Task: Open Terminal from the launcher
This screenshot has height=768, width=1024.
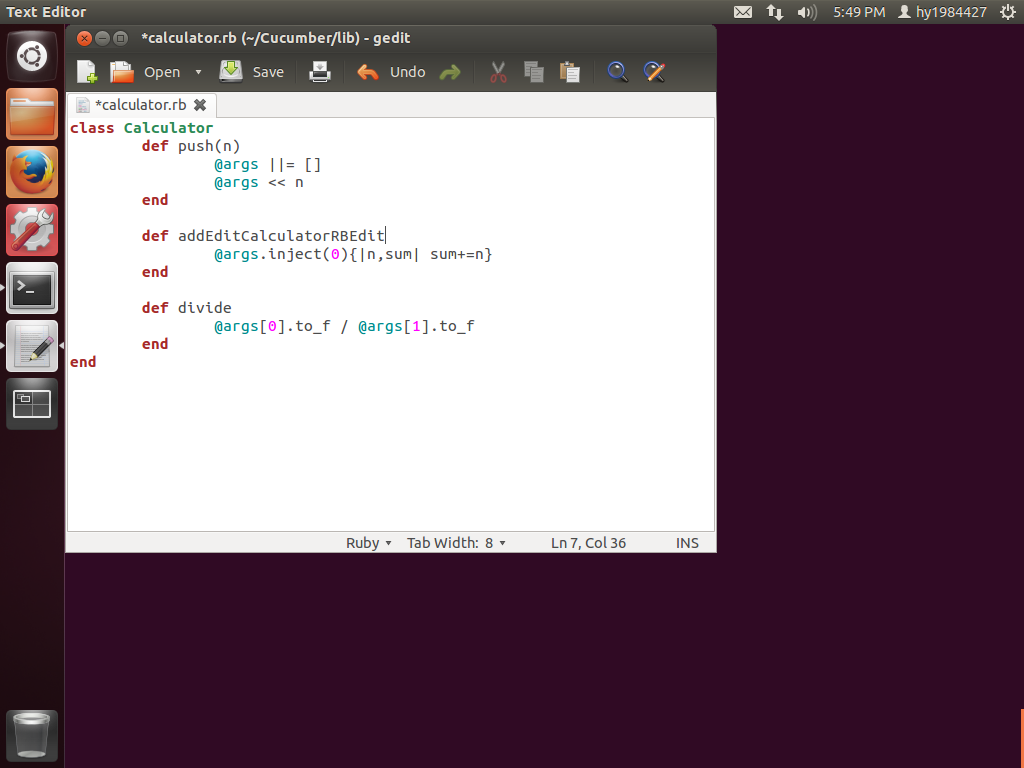Action: pos(32,288)
